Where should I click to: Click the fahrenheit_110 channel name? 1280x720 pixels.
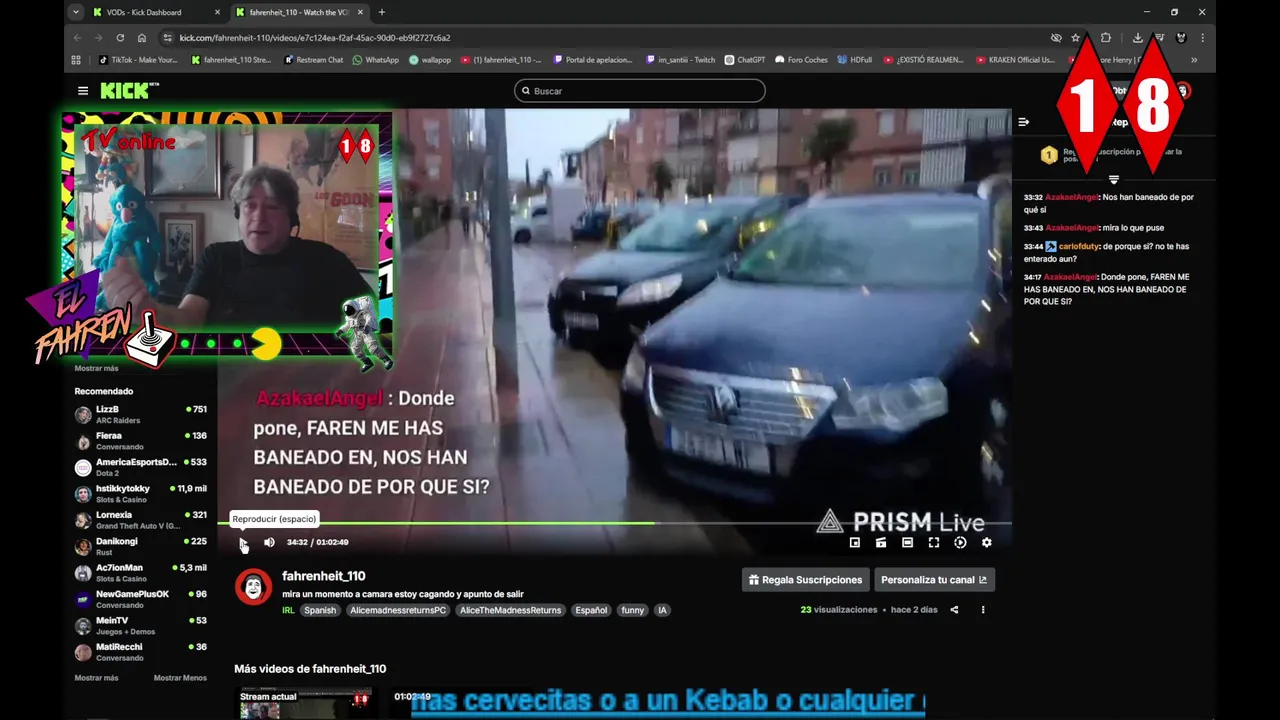(323, 576)
